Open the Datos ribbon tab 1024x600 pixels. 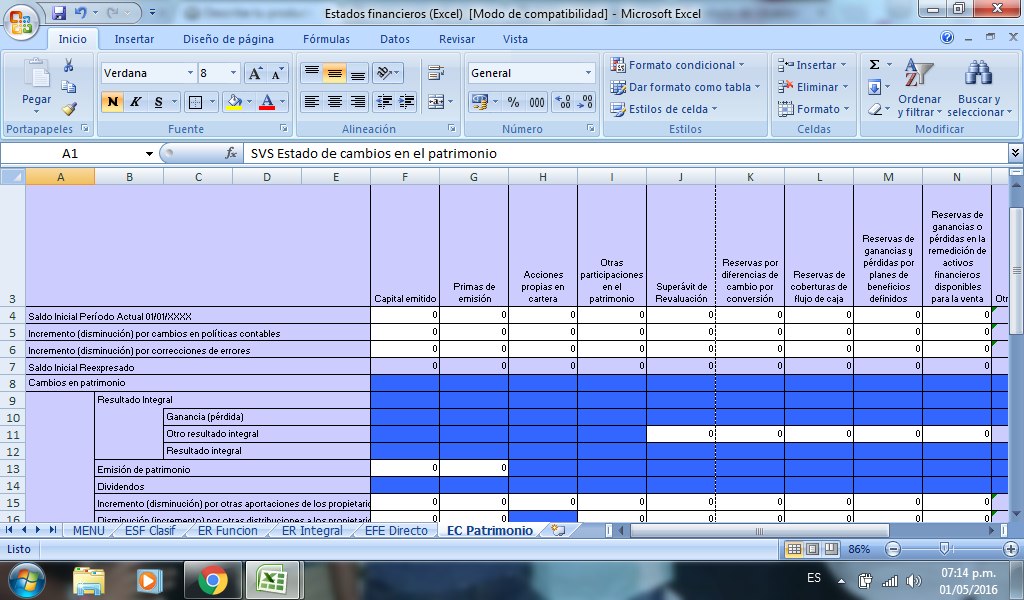pos(394,39)
